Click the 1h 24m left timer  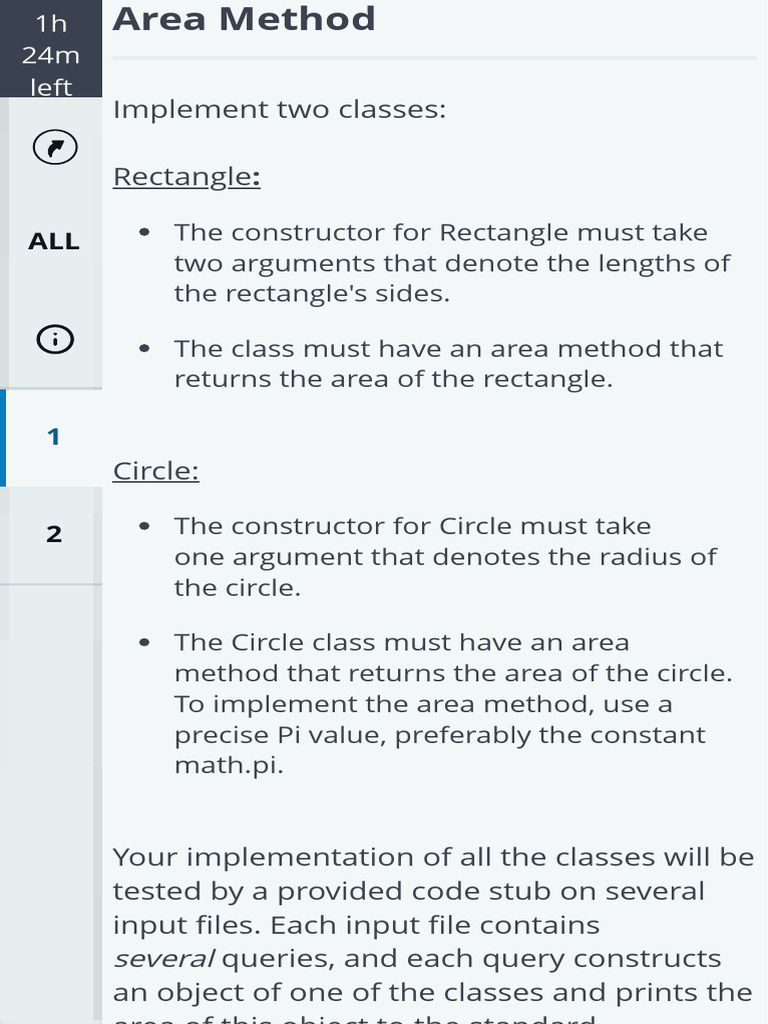tap(51, 54)
